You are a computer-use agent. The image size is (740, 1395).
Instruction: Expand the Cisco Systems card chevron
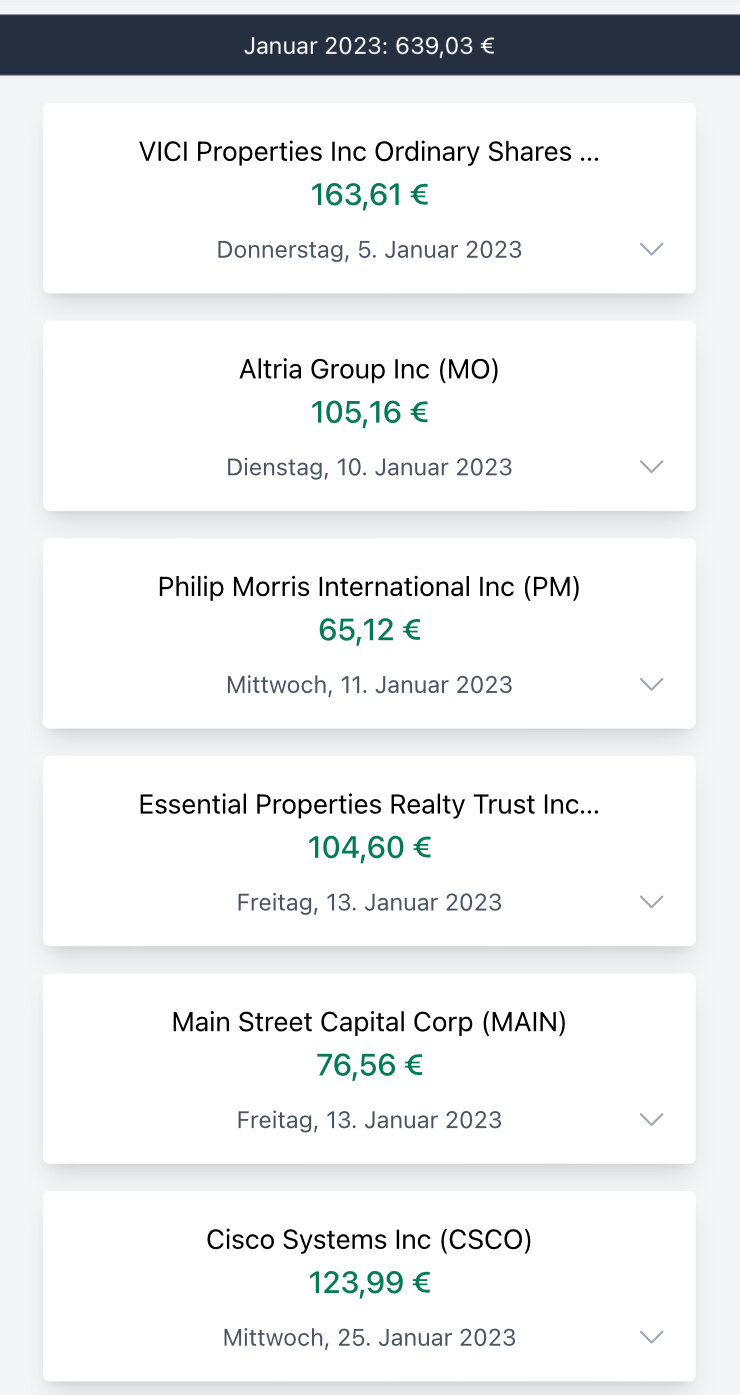point(651,1337)
